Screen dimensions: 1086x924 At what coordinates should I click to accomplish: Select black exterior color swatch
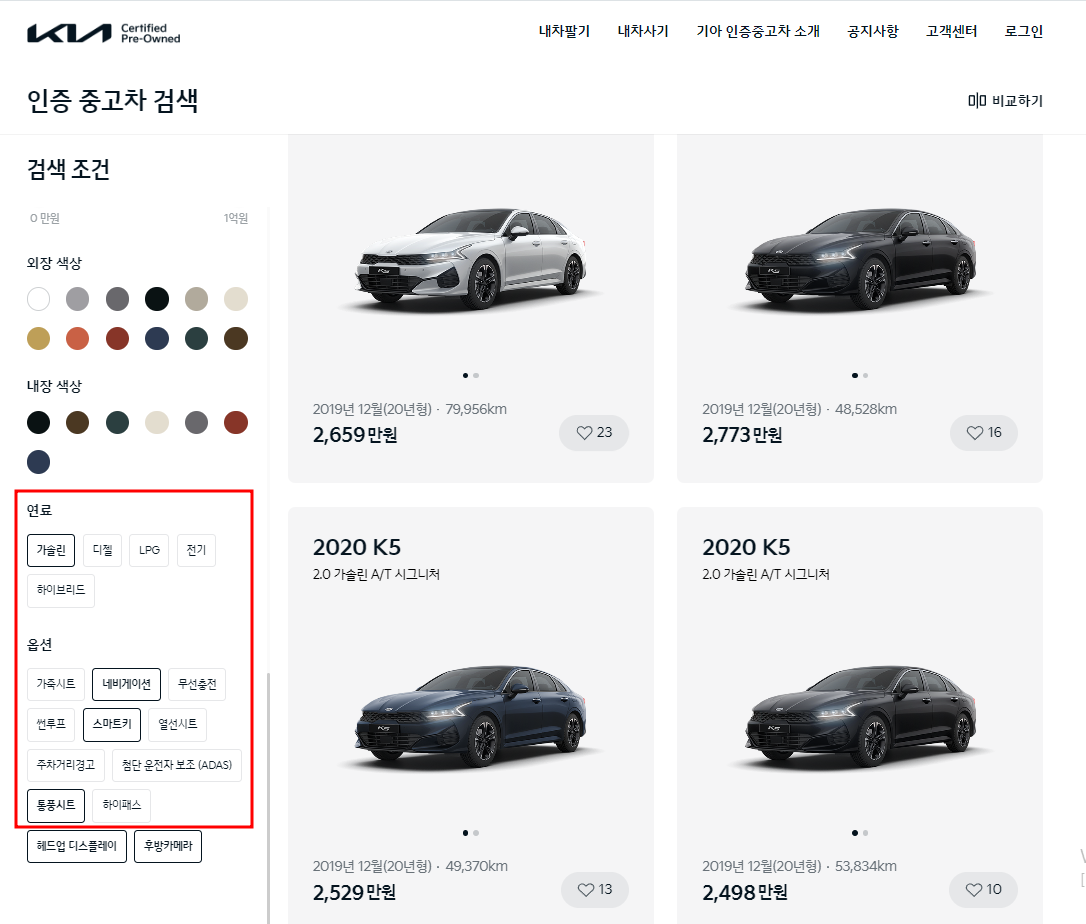pyautogui.click(x=157, y=299)
